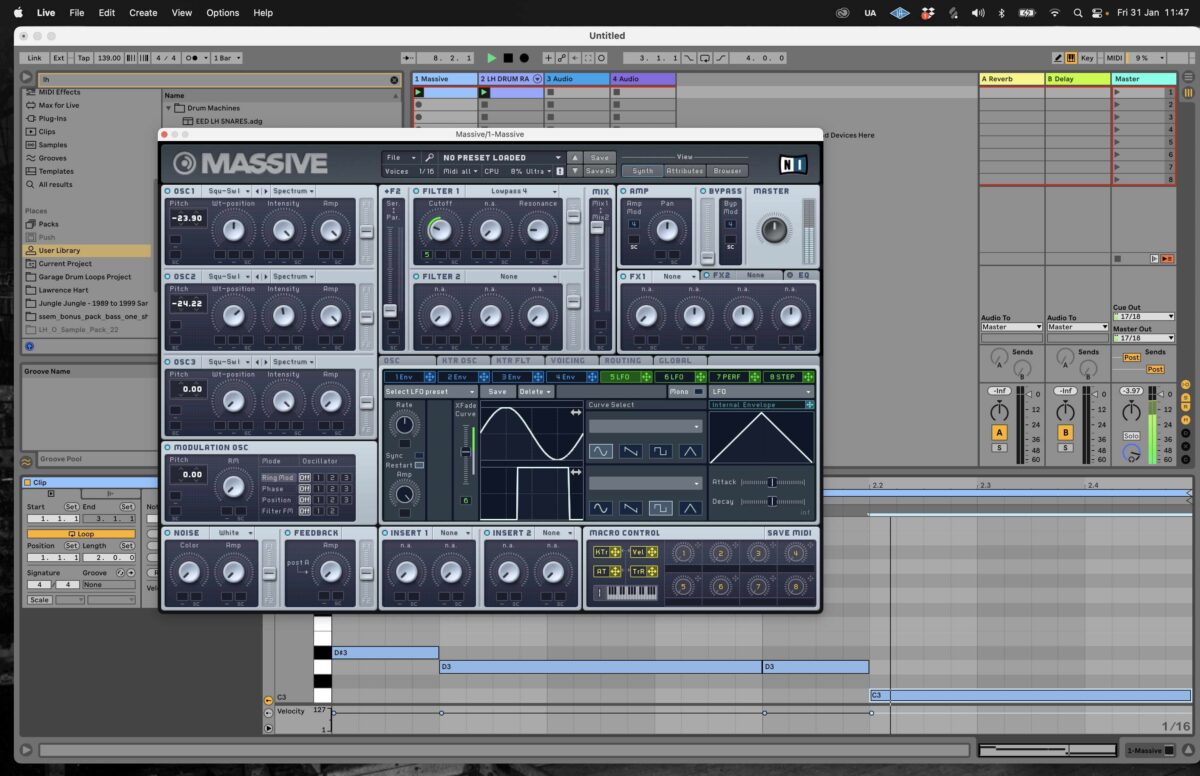Toggle Filter 2 power
The width and height of the screenshot is (1200, 776).
[x=417, y=276]
